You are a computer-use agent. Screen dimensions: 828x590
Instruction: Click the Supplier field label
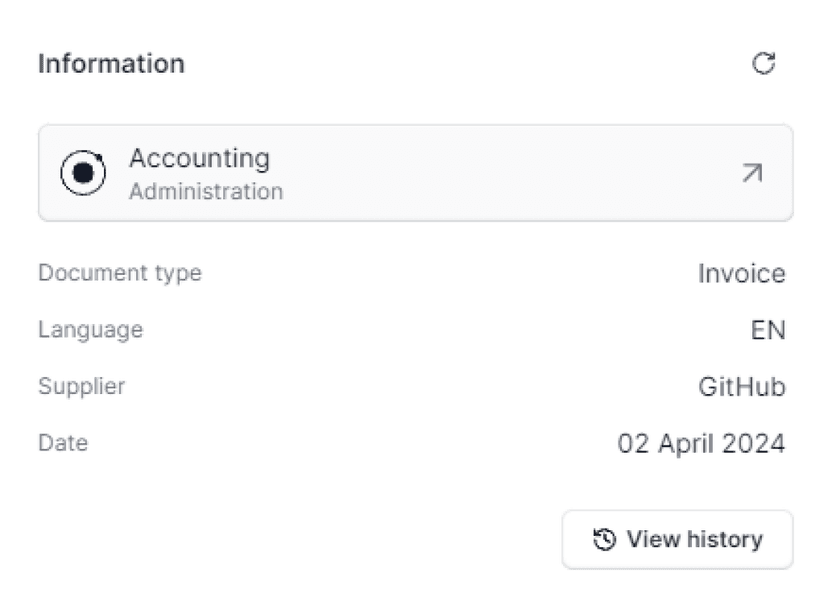pos(81,386)
